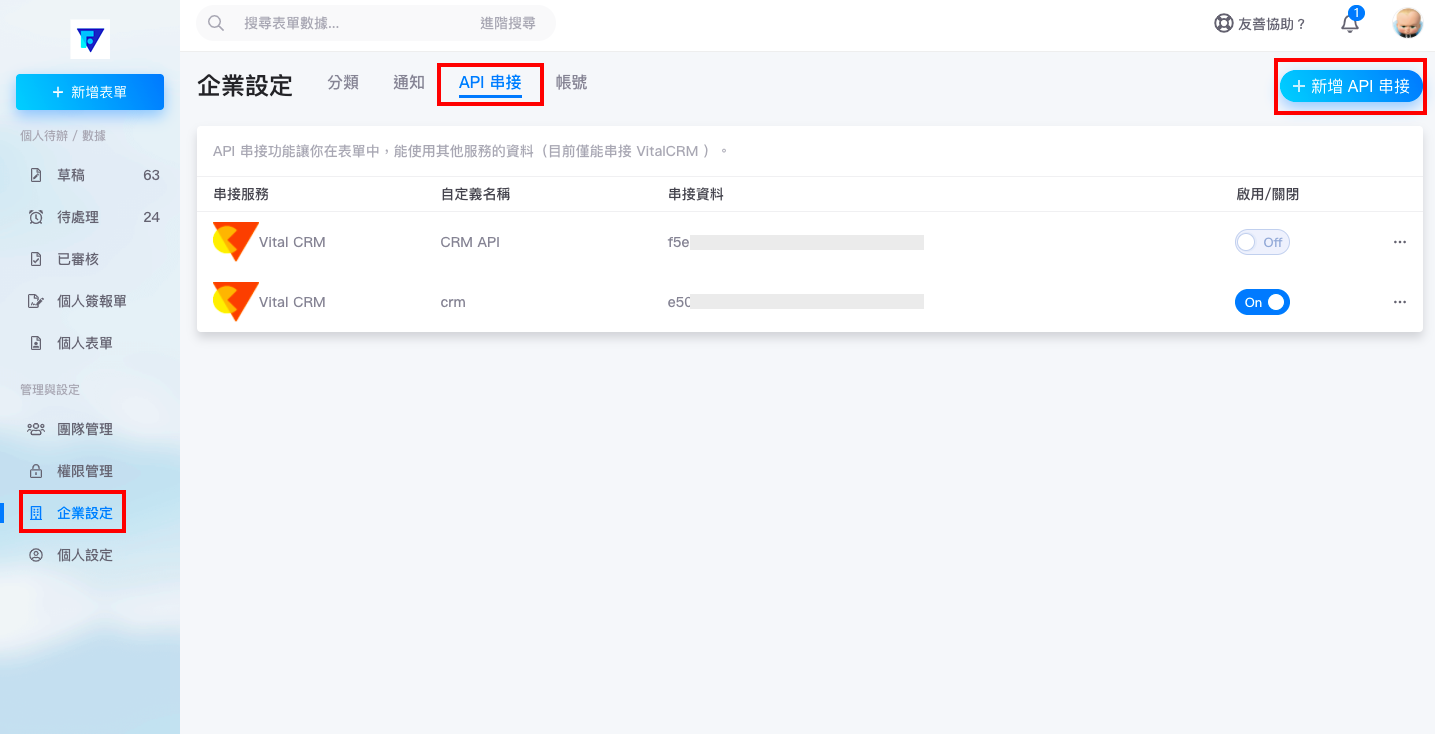The height and width of the screenshot is (734, 1435).
Task: Open the 草稿 drafts list
Action: [71, 175]
